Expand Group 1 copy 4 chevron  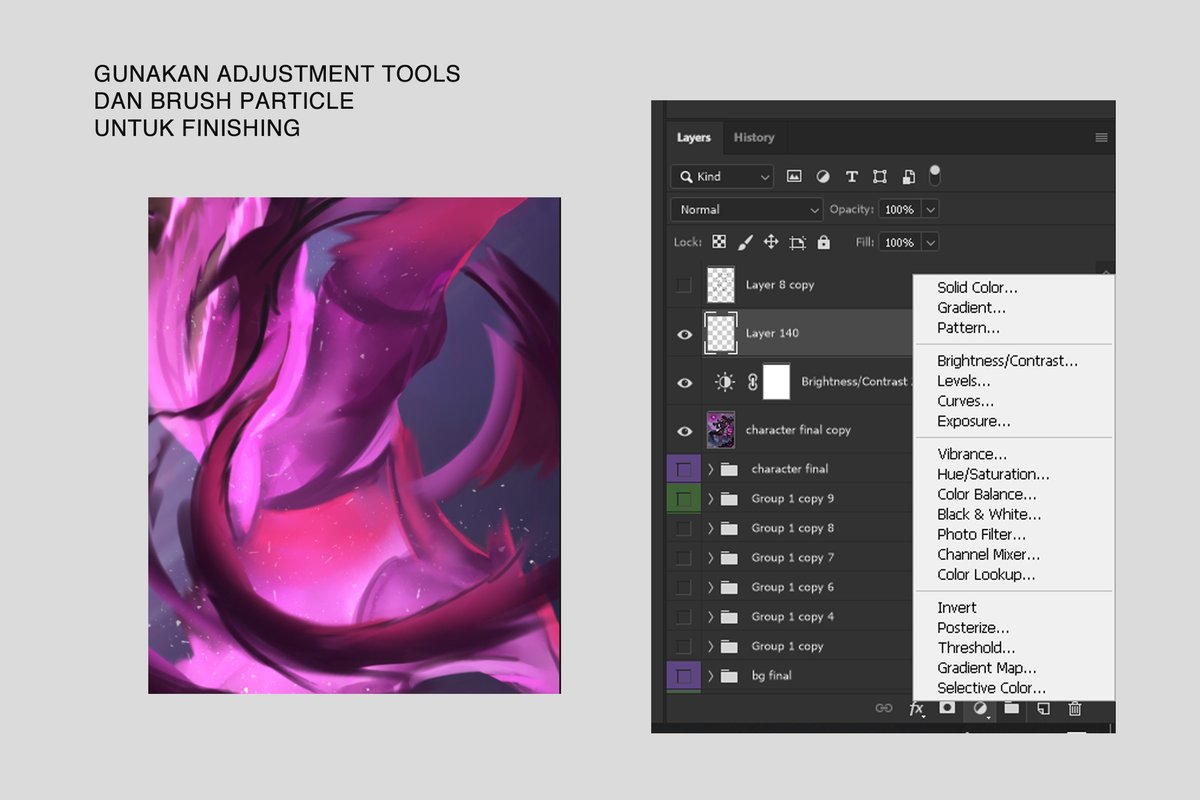click(x=711, y=617)
